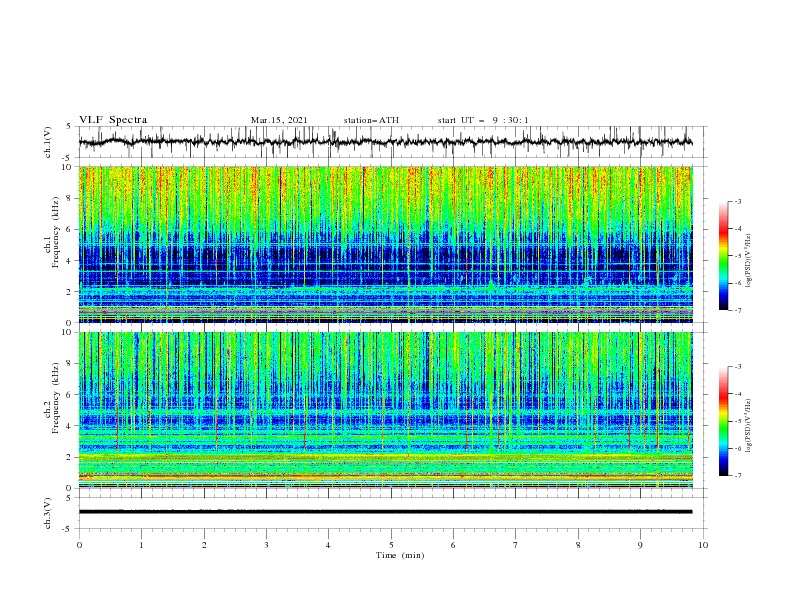Click the ch.1 'Frequency (kHz)' axis label
The height and width of the screenshot is (612, 792).
(x=57, y=230)
